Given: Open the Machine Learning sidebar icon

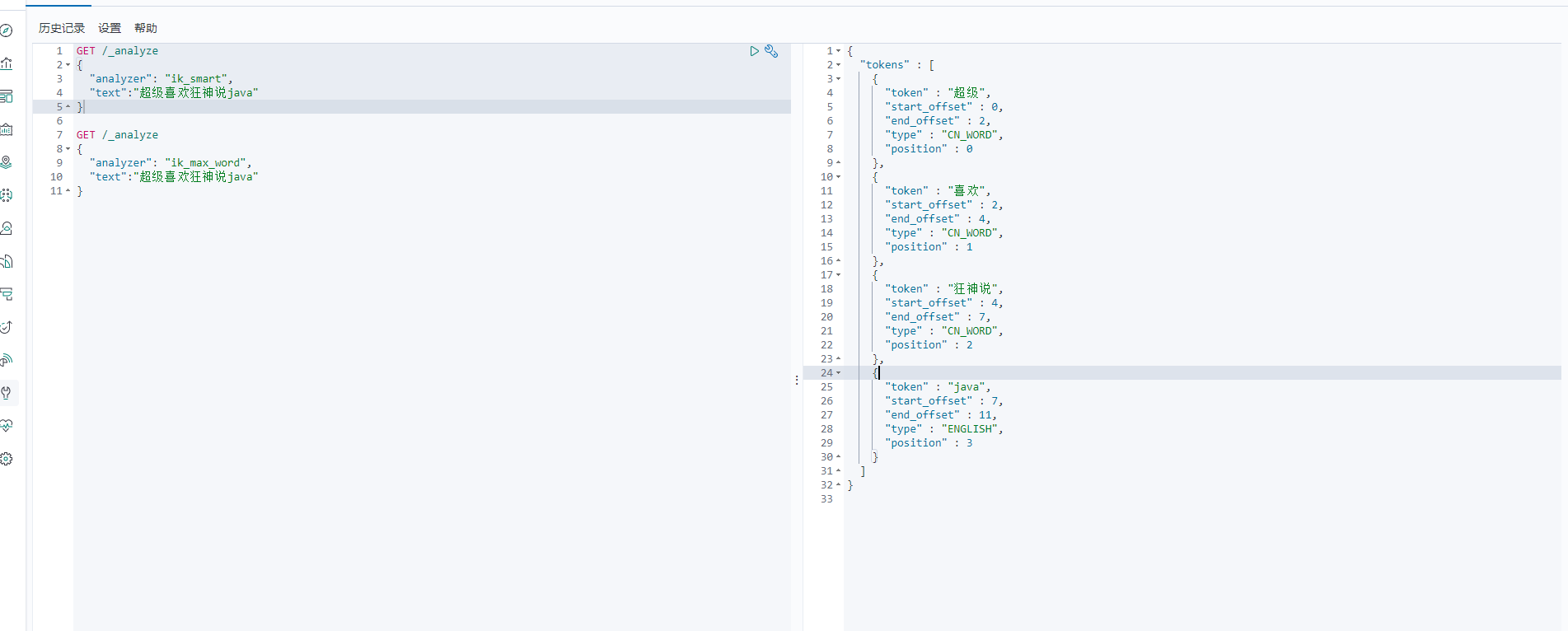Looking at the screenshot, I should coord(7,195).
